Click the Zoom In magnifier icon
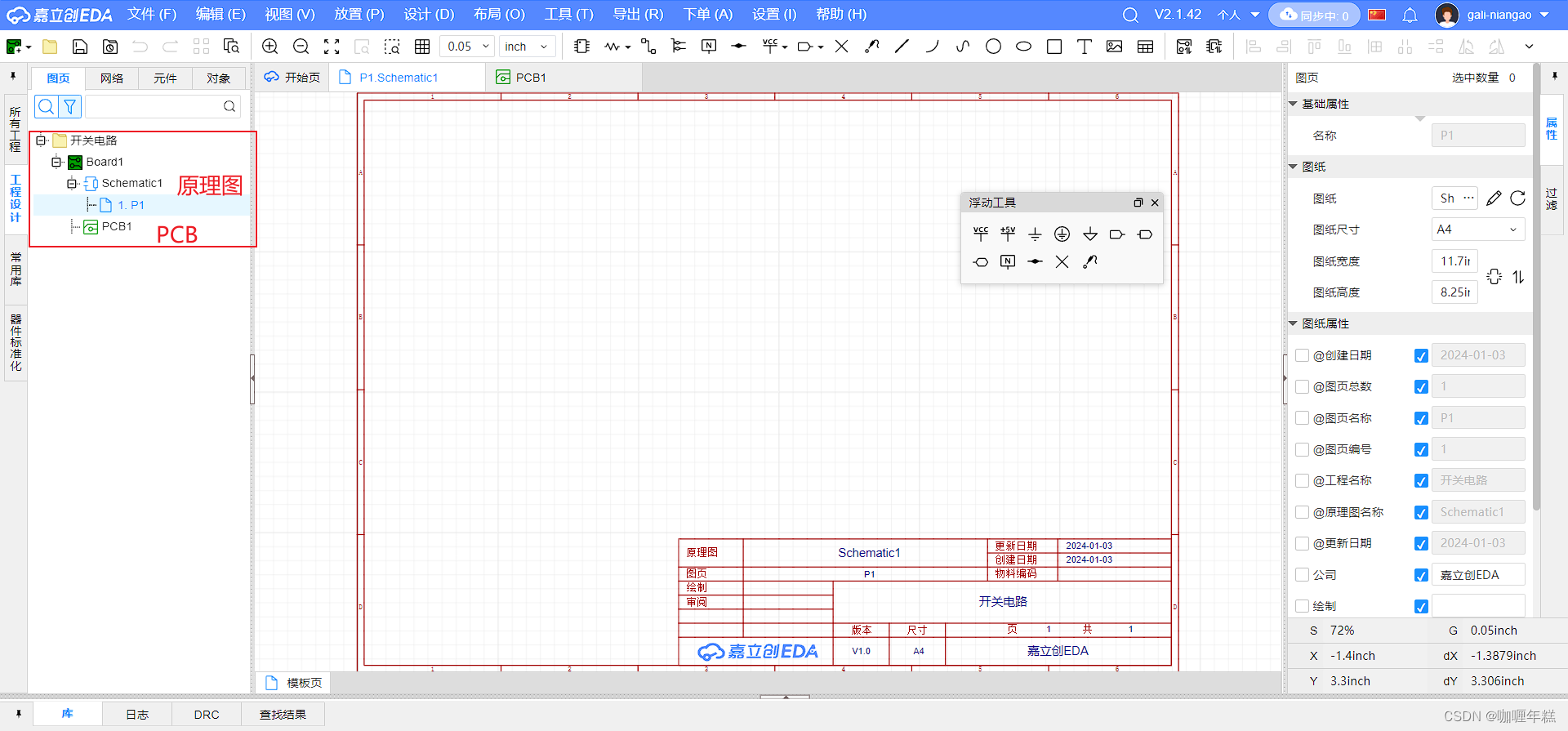Viewport: 1568px width, 731px height. coord(270,47)
